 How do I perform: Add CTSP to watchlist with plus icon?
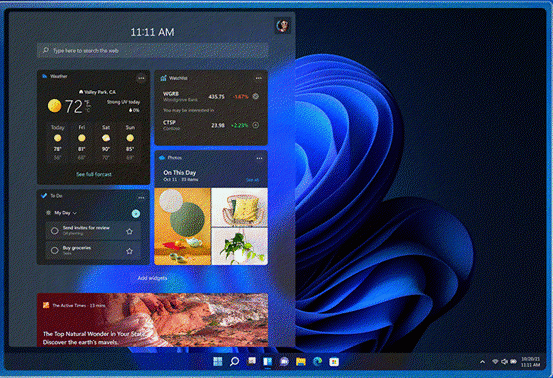256,125
